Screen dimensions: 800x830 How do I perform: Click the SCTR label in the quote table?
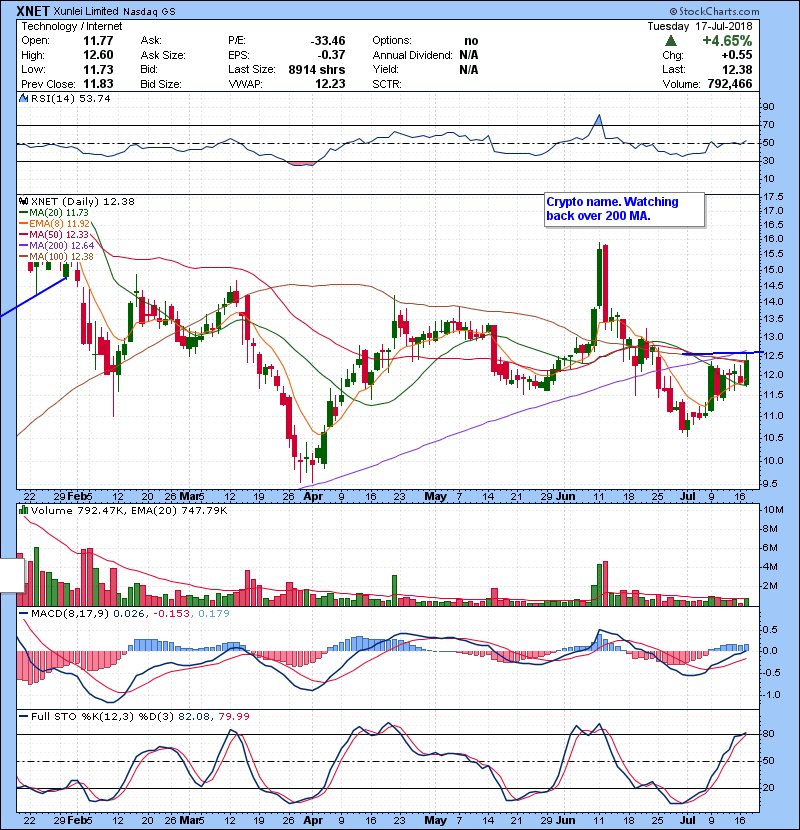tap(386, 84)
